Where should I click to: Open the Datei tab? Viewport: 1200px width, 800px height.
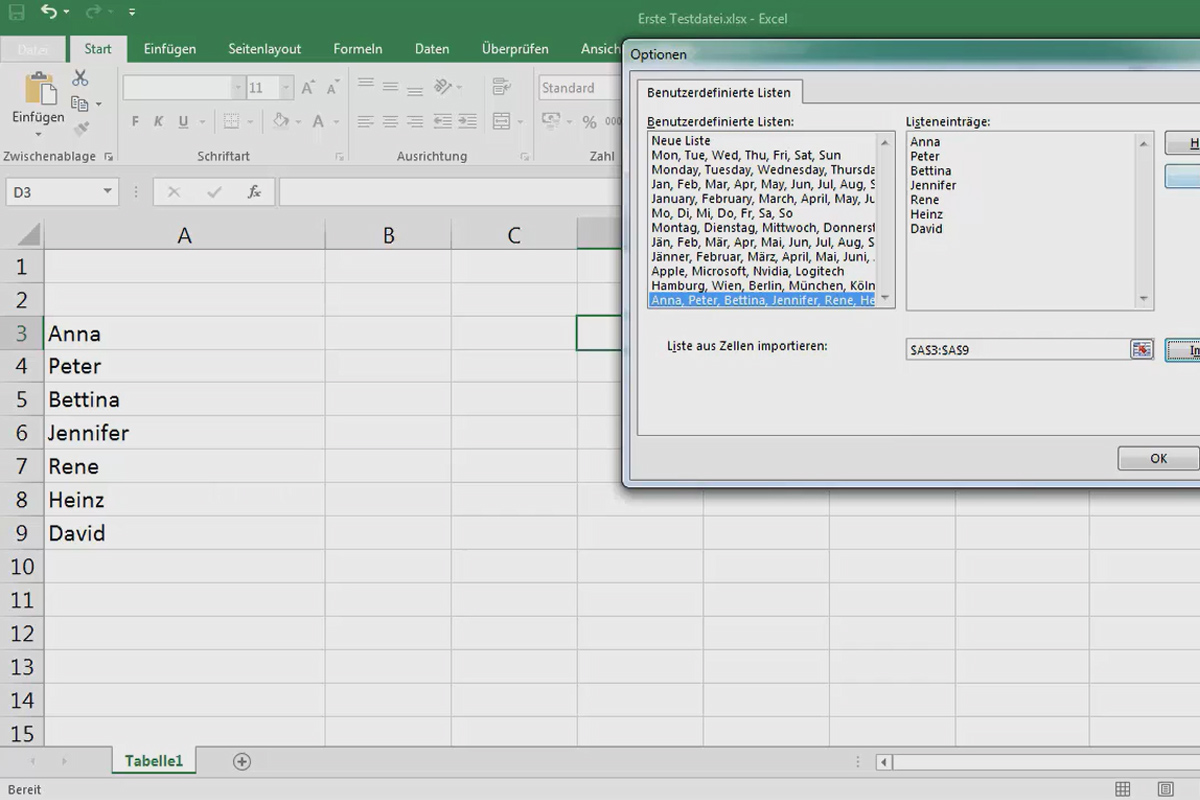coord(33,49)
